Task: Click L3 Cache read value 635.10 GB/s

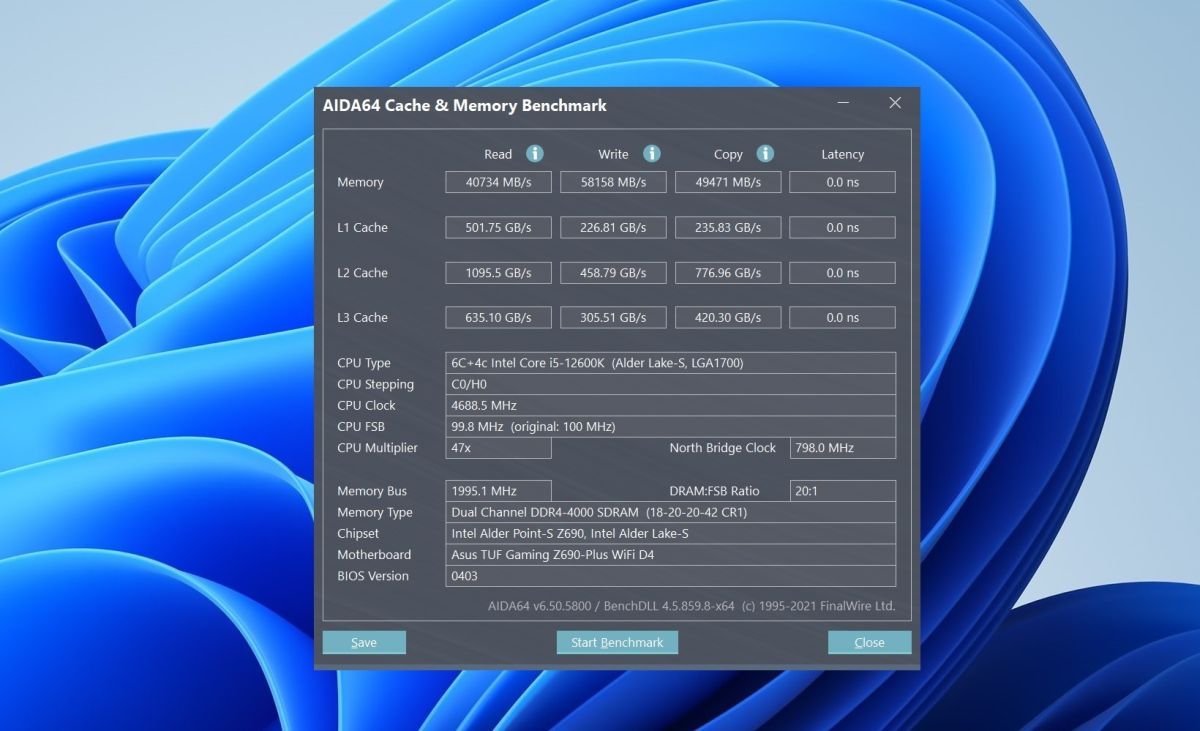Action: pos(498,317)
